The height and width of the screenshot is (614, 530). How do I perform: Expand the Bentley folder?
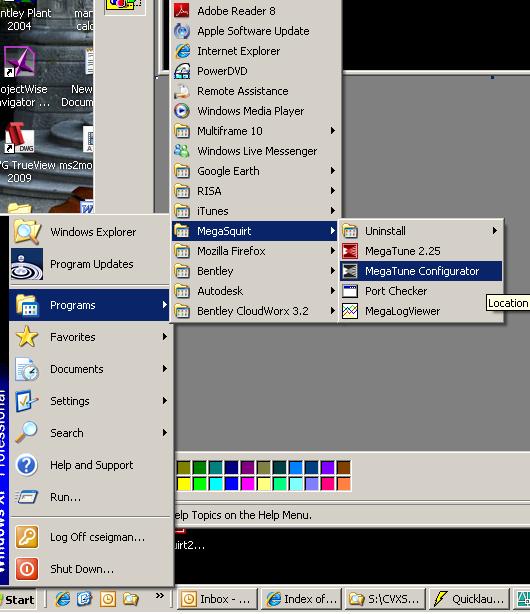(x=256, y=271)
